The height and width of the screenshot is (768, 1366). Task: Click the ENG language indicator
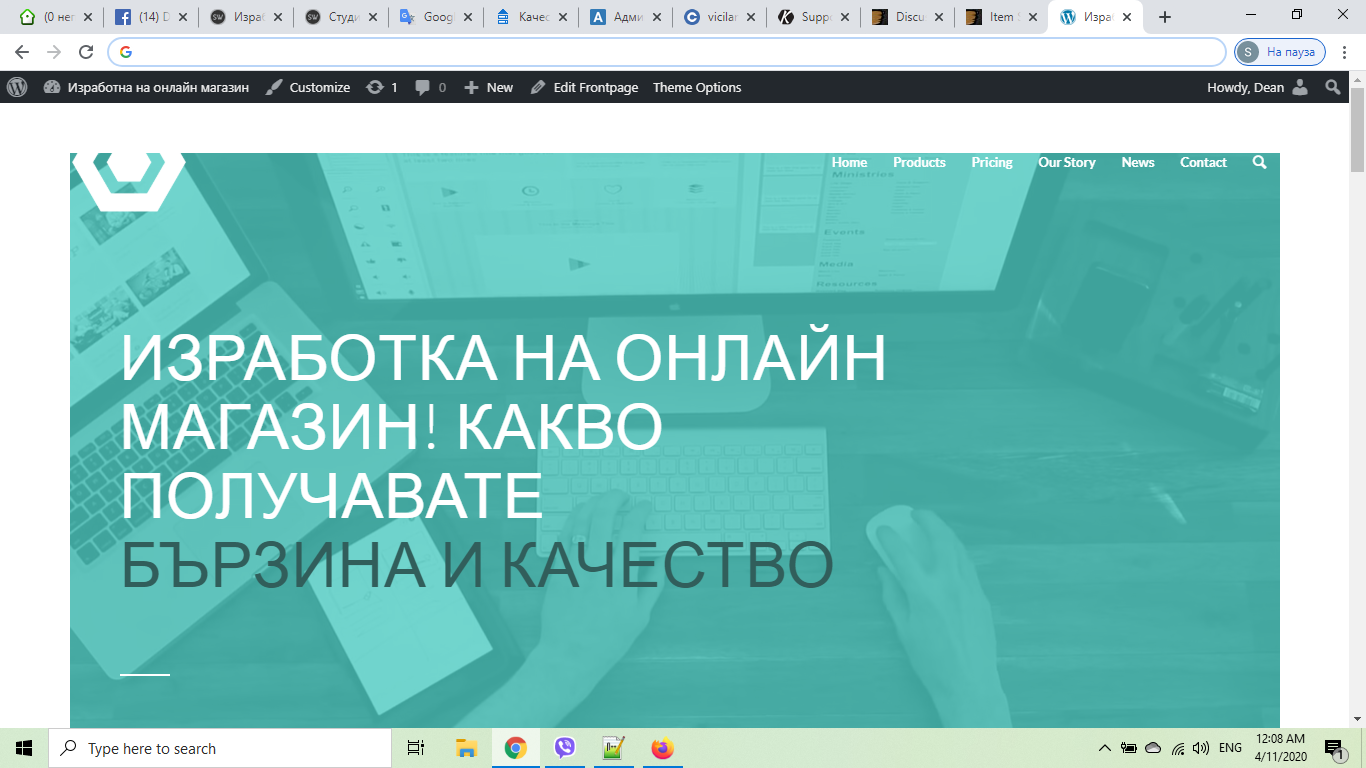point(1231,748)
